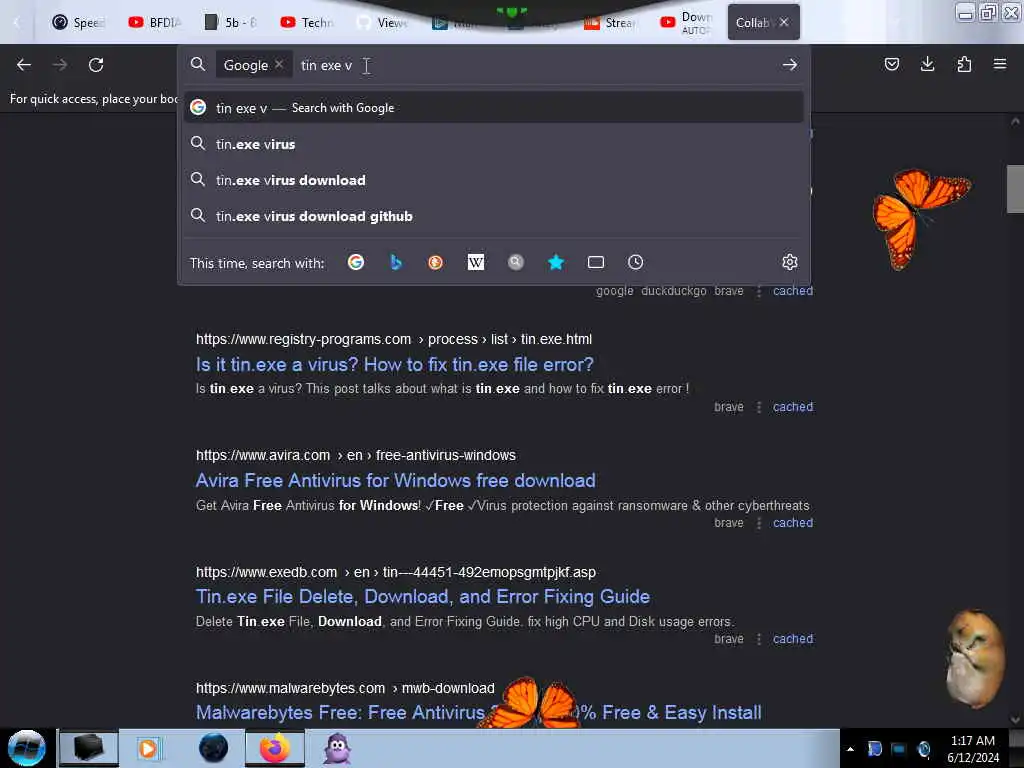Open cached link beside 'google duckduckgo brave'
The height and width of the screenshot is (768, 1024).
pos(793,291)
